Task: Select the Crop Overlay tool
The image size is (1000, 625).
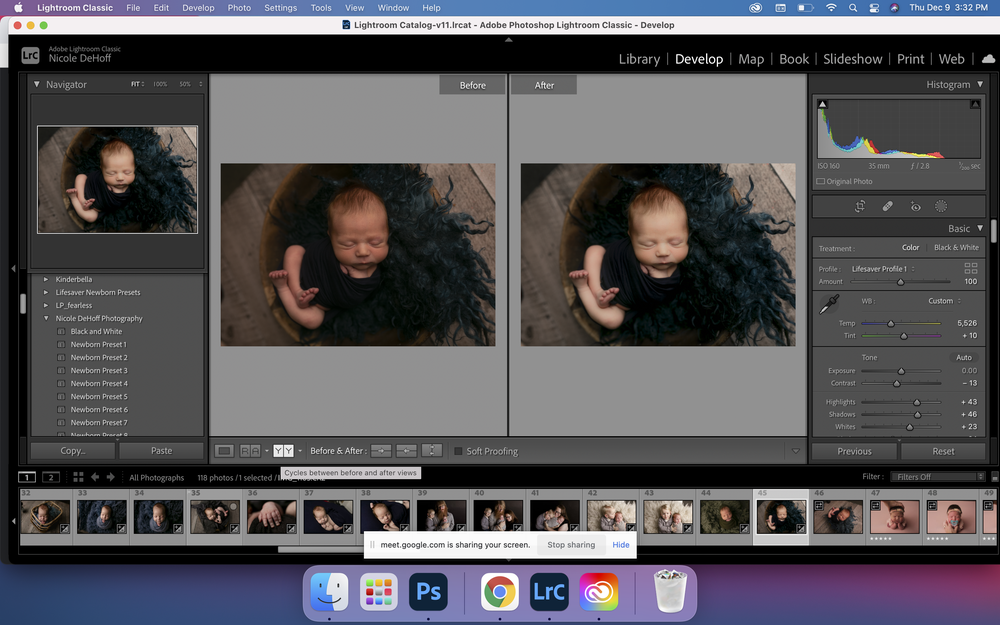Action: (860, 206)
